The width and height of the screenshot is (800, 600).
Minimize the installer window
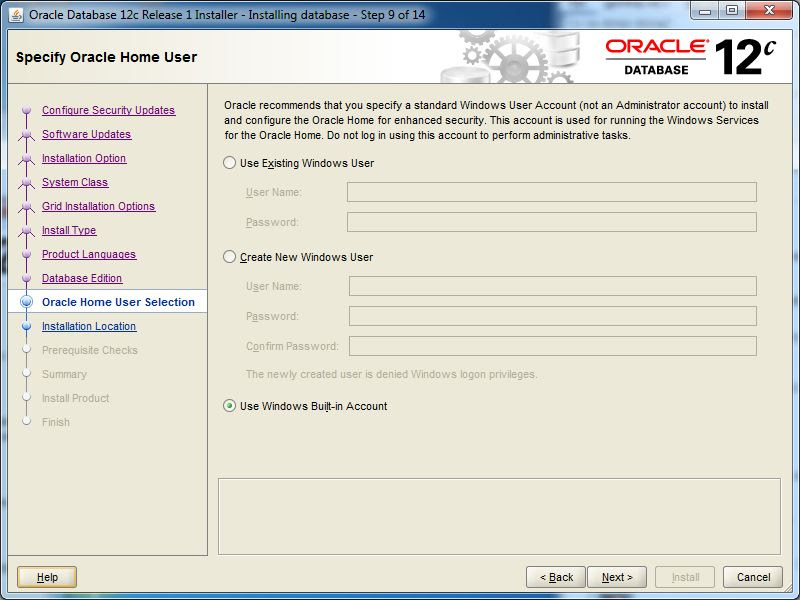click(706, 11)
